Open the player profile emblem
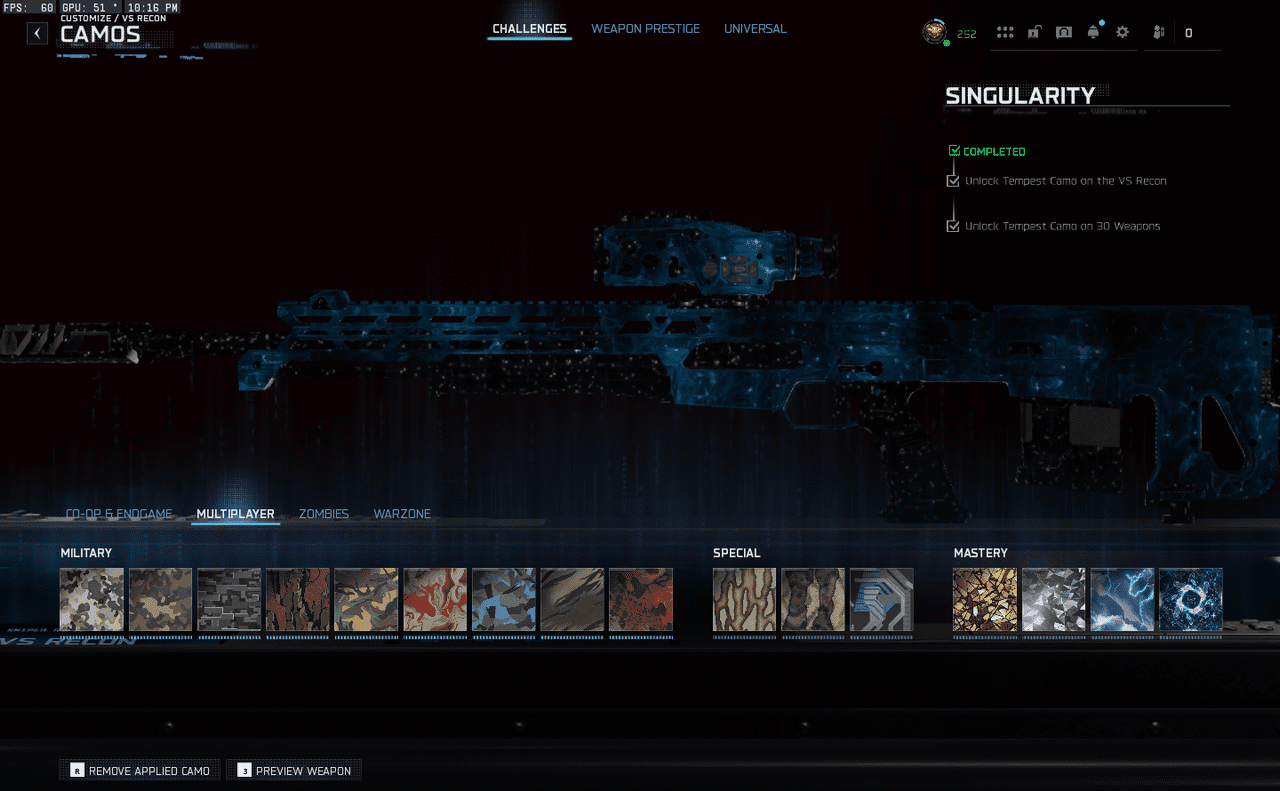The image size is (1280, 791). point(934,32)
